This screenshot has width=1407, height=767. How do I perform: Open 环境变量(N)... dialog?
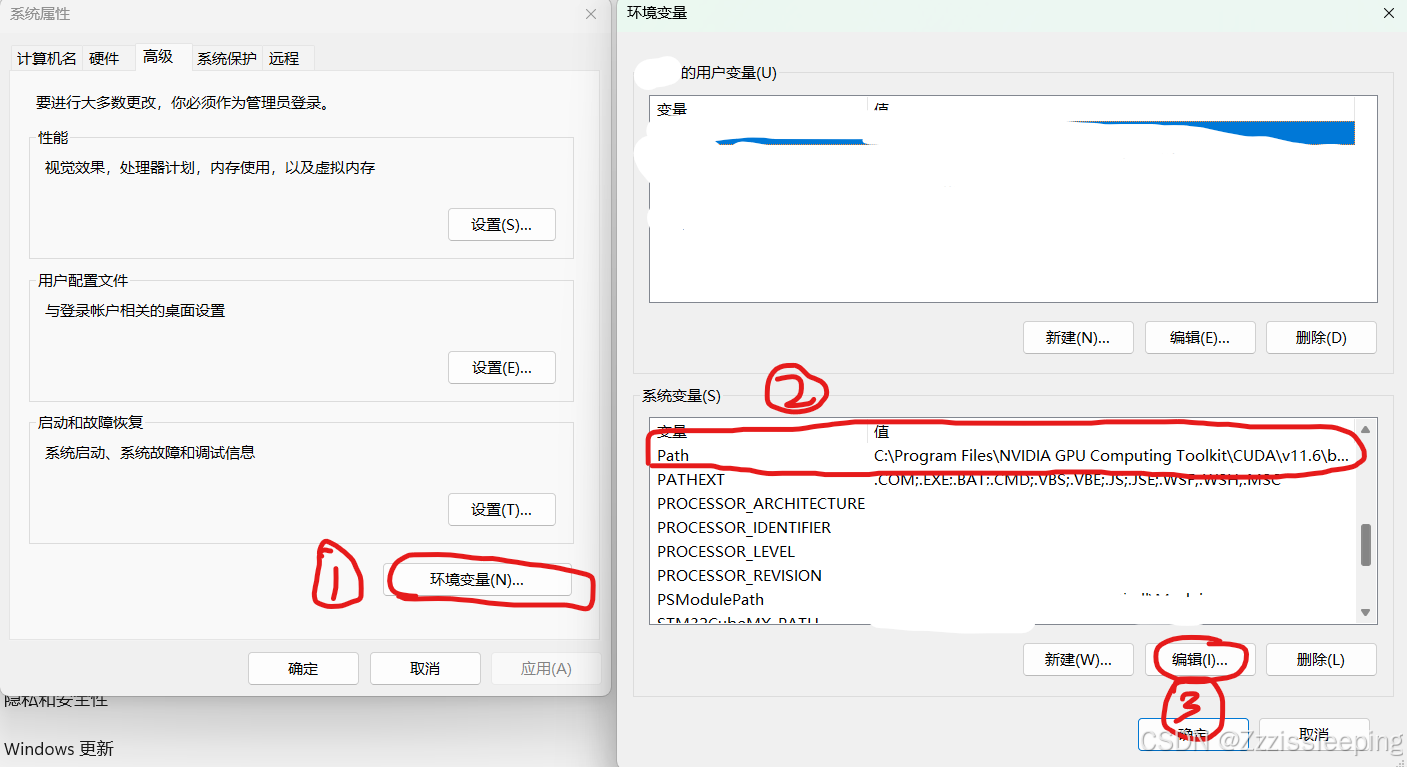pyautogui.click(x=477, y=580)
